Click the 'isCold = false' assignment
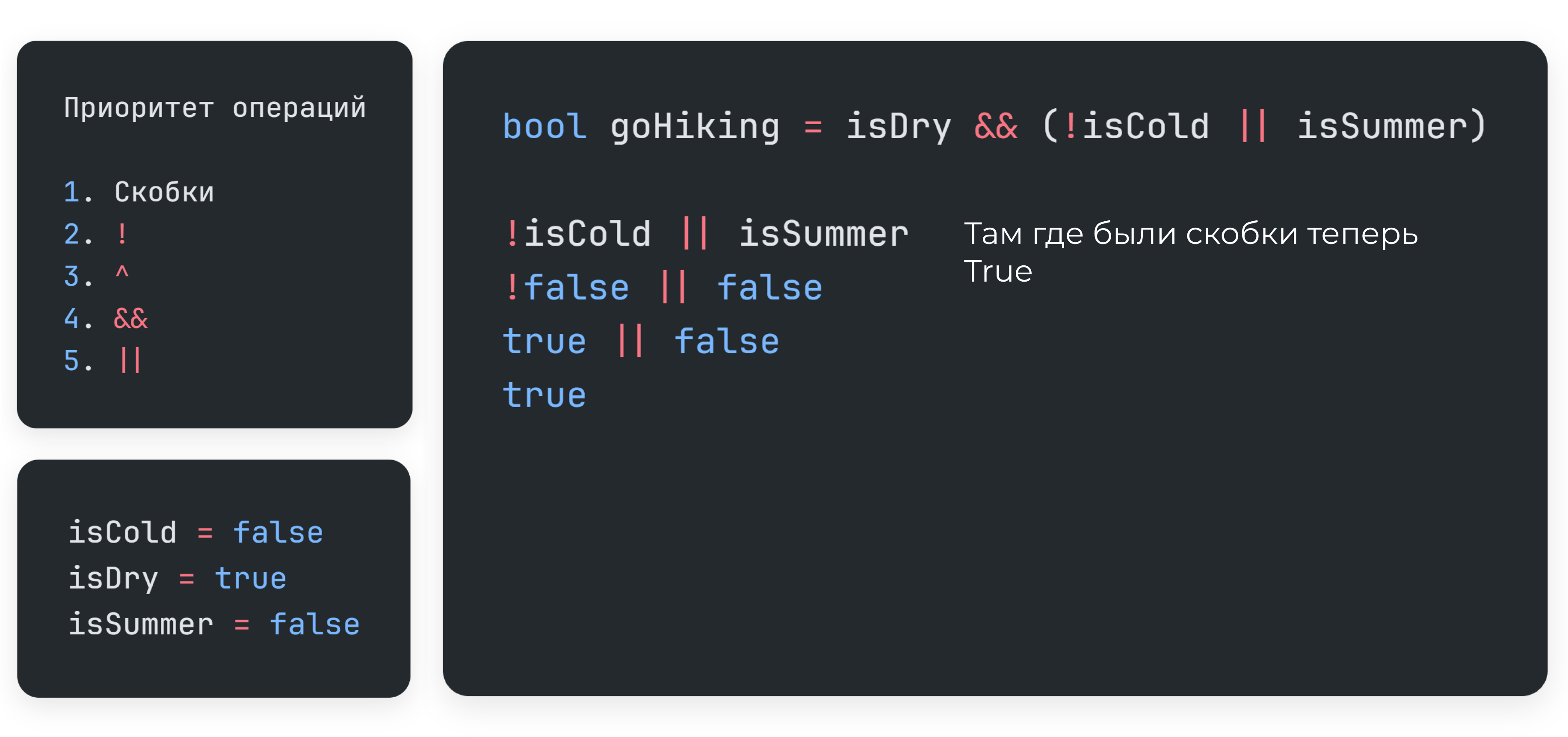1568x737 pixels. click(196, 533)
